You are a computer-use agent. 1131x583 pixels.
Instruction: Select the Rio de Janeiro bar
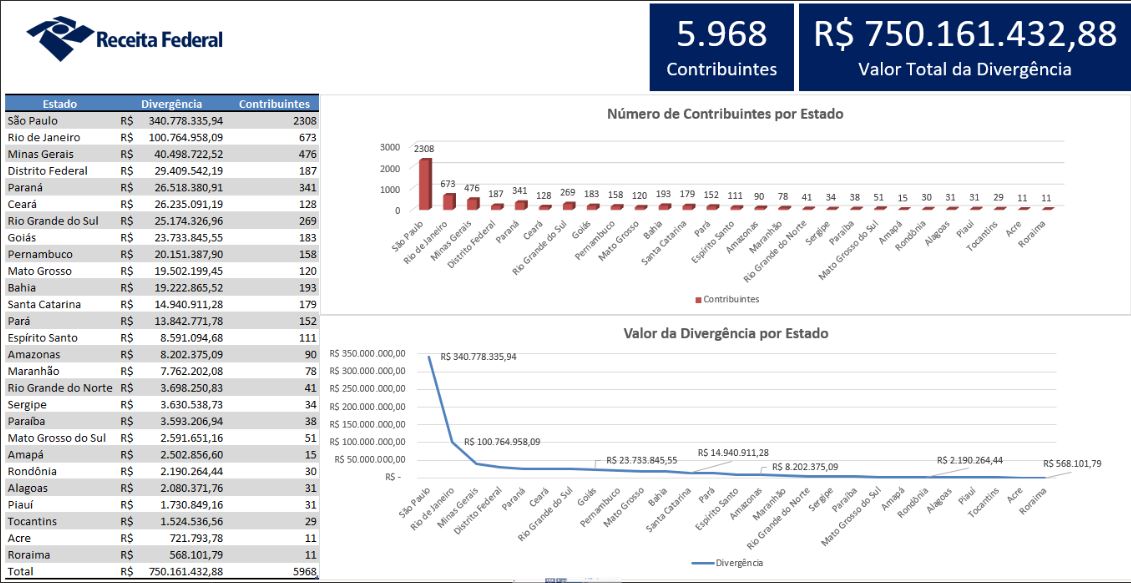[449, 200]
